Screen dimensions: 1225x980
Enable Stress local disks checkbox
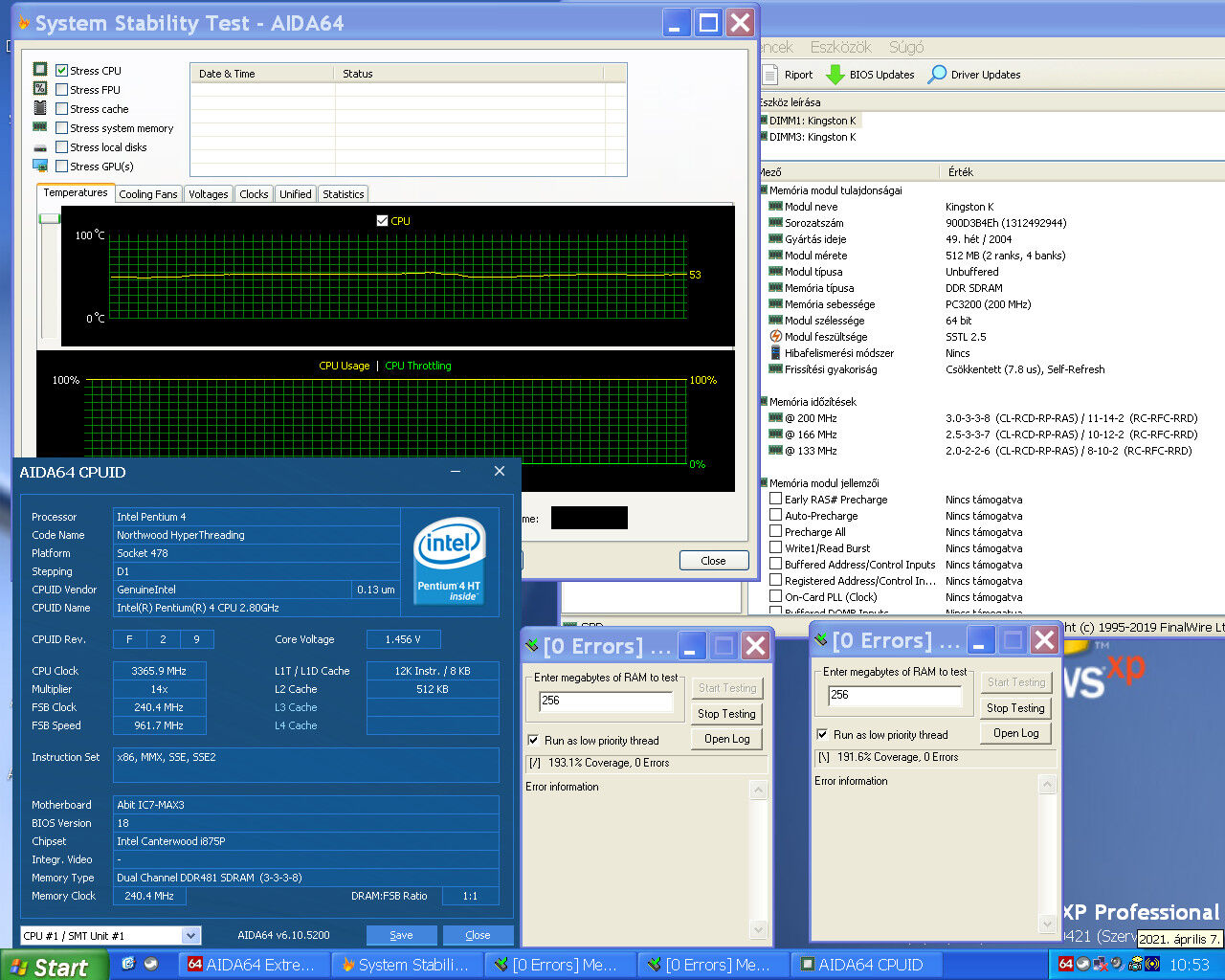(61, 146)
